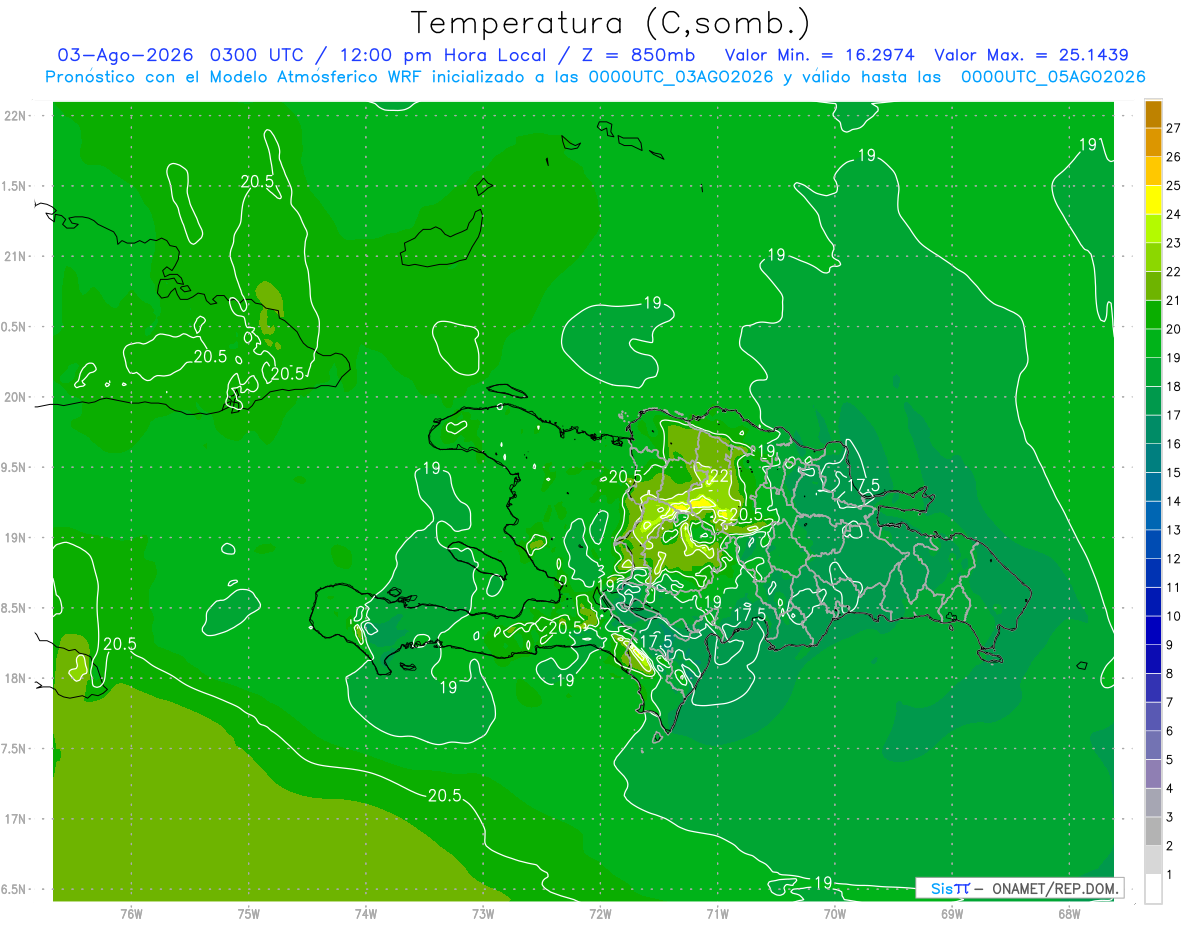Click the "17N" latitude axis label
The width and height of the screenshot is (1200, 927).
17,819
